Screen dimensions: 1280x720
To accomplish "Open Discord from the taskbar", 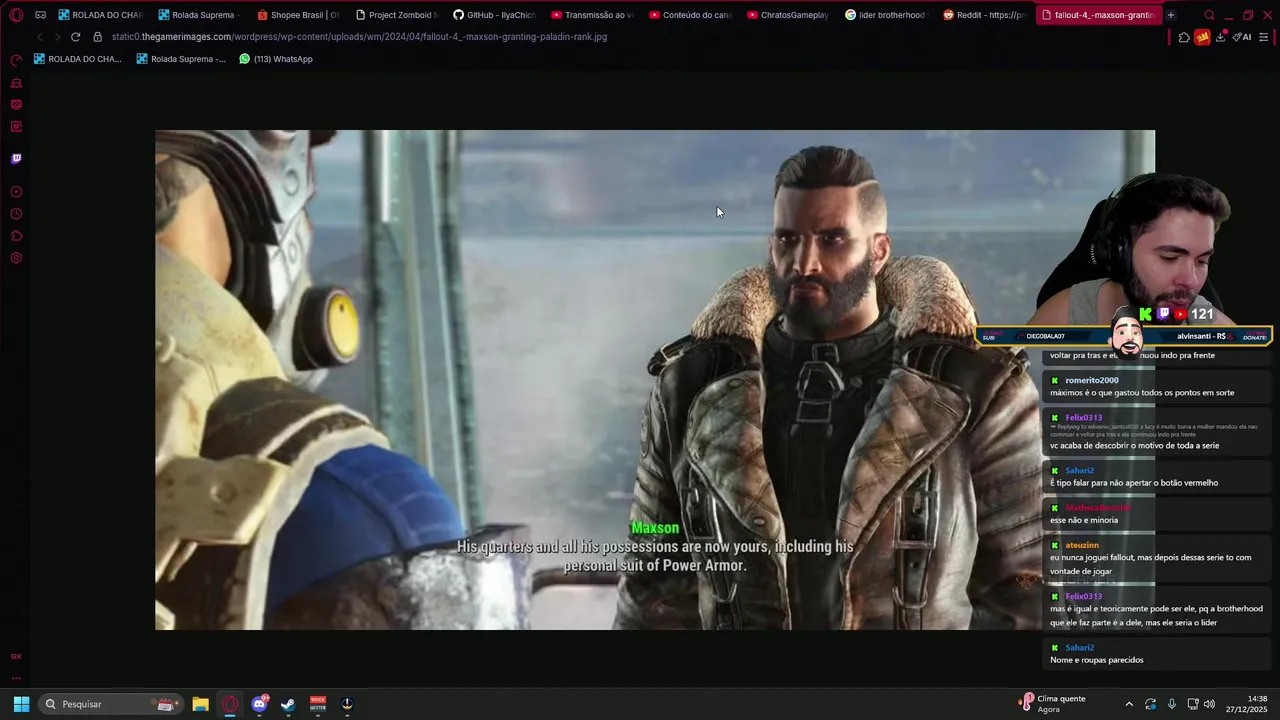I will click(x=260, y=704).
